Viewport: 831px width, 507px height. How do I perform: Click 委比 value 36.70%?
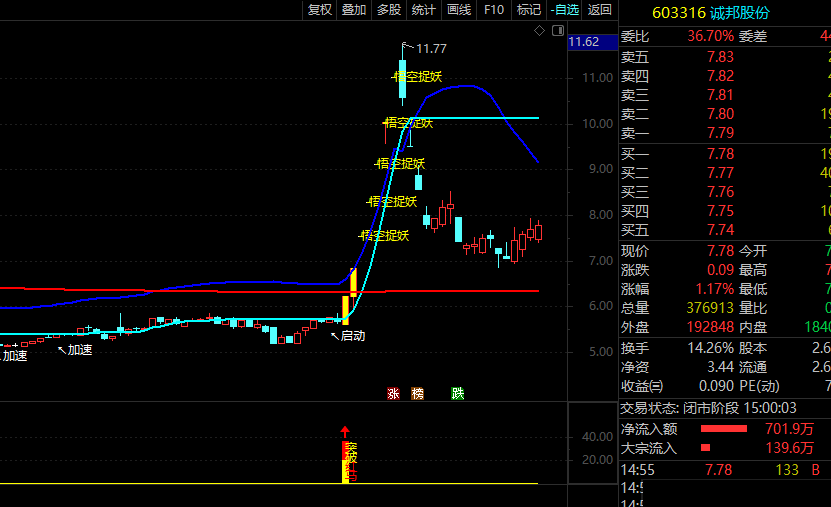pyautogui.click(x=710, y=36)
